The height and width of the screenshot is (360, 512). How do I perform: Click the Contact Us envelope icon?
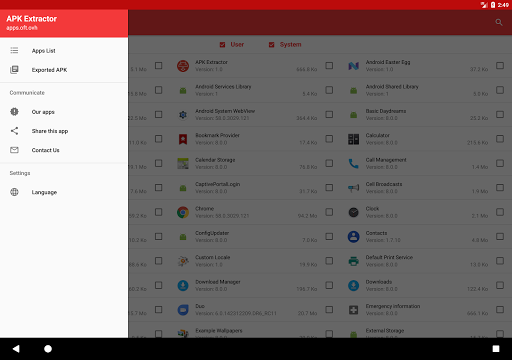(14, 150)
